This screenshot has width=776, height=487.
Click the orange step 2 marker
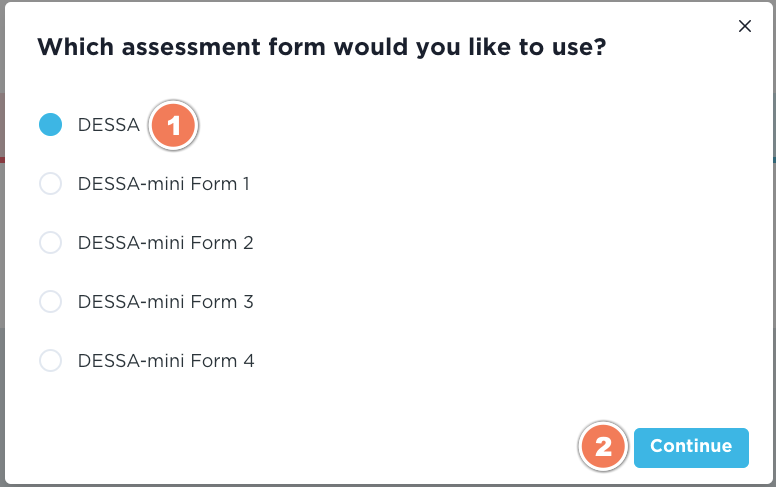tap(604, 447)
